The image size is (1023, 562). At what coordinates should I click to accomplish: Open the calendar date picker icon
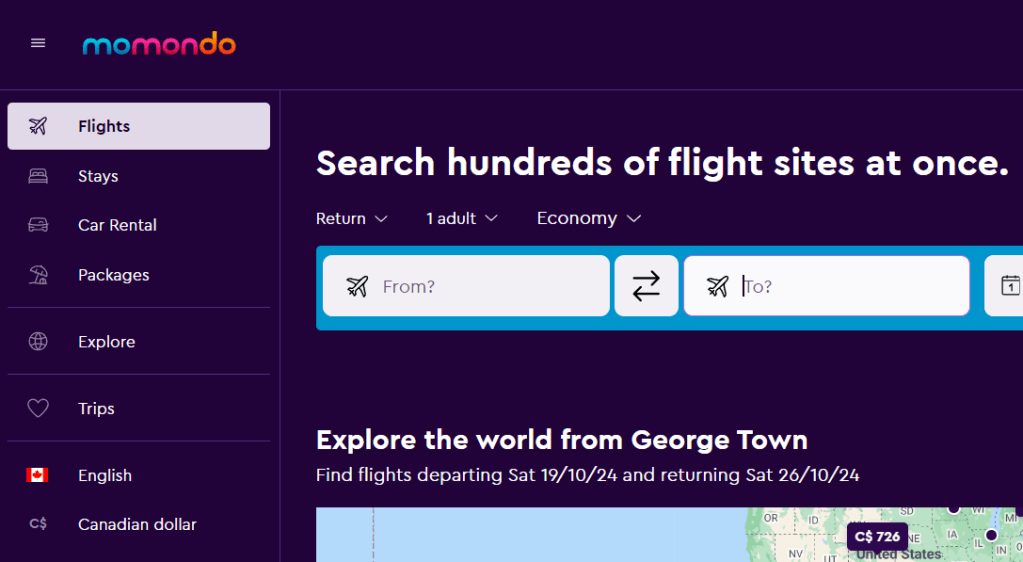(1010, 286)
